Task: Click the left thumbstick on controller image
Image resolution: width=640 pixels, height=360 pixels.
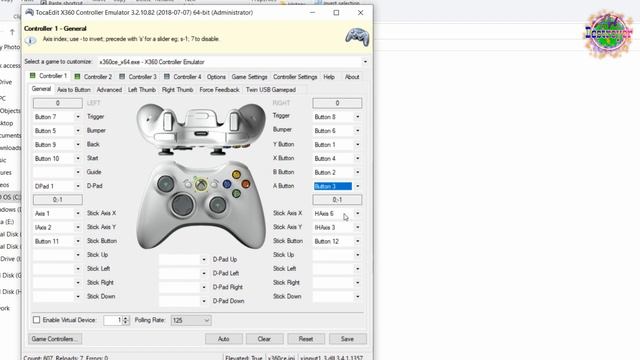Action: pos(166,184)
